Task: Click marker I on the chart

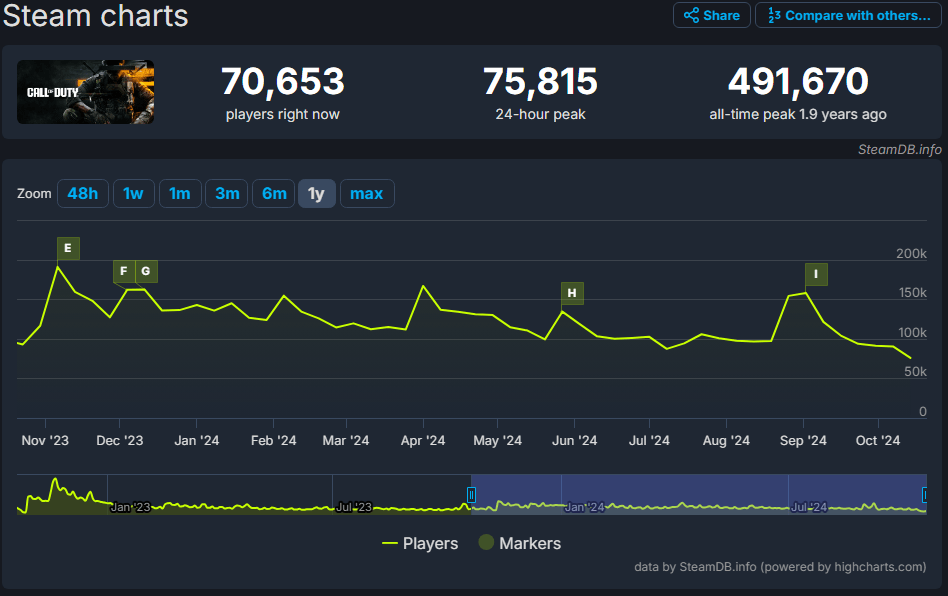Action: (816, 274)
